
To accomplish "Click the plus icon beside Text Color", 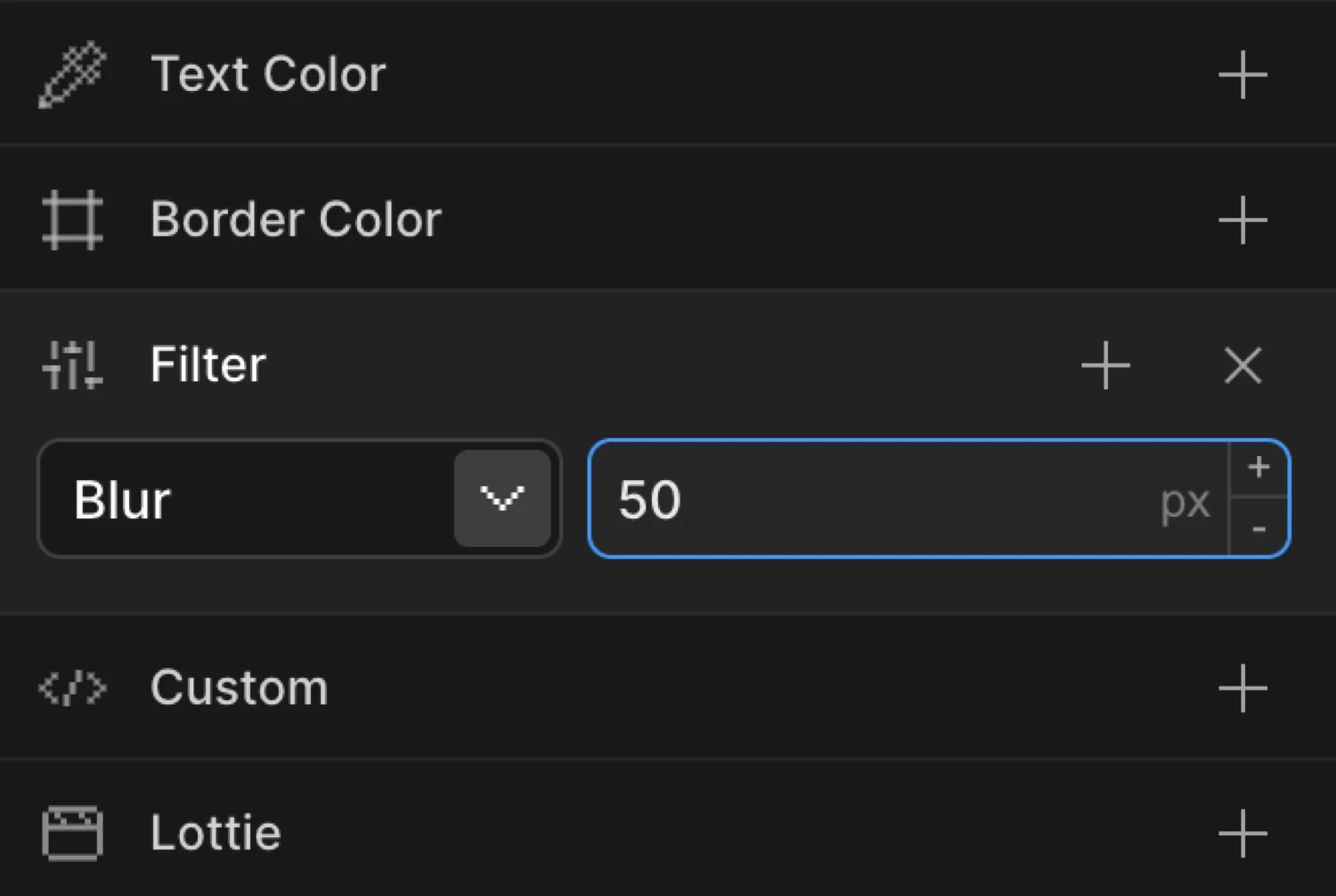I will [1242, 74].
